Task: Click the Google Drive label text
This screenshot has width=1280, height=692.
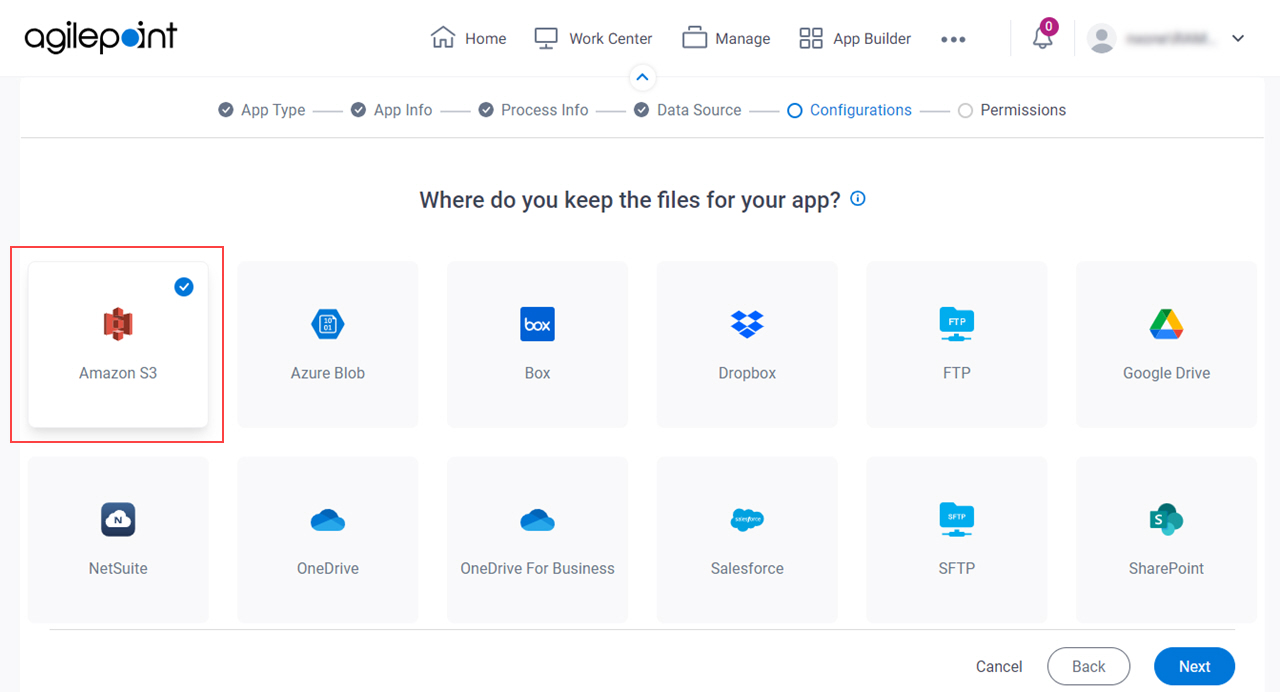Action: pos(1167,373)
